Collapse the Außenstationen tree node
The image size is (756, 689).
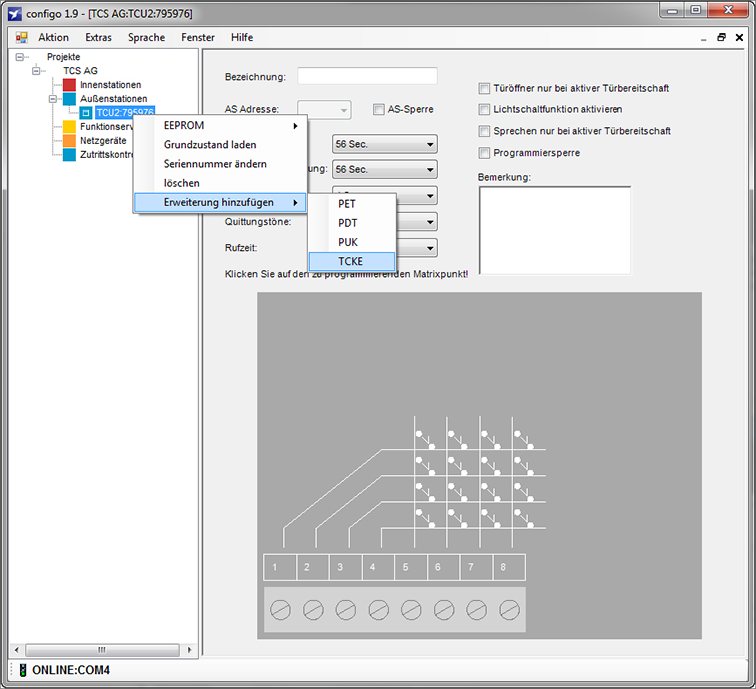click(53, 99)
